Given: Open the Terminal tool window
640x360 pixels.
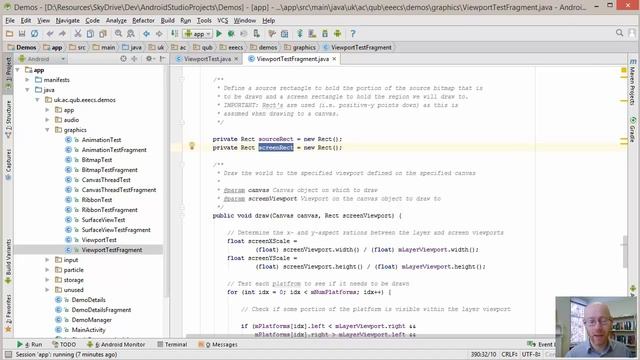Looking at the screenshot, I should (172, 344).
